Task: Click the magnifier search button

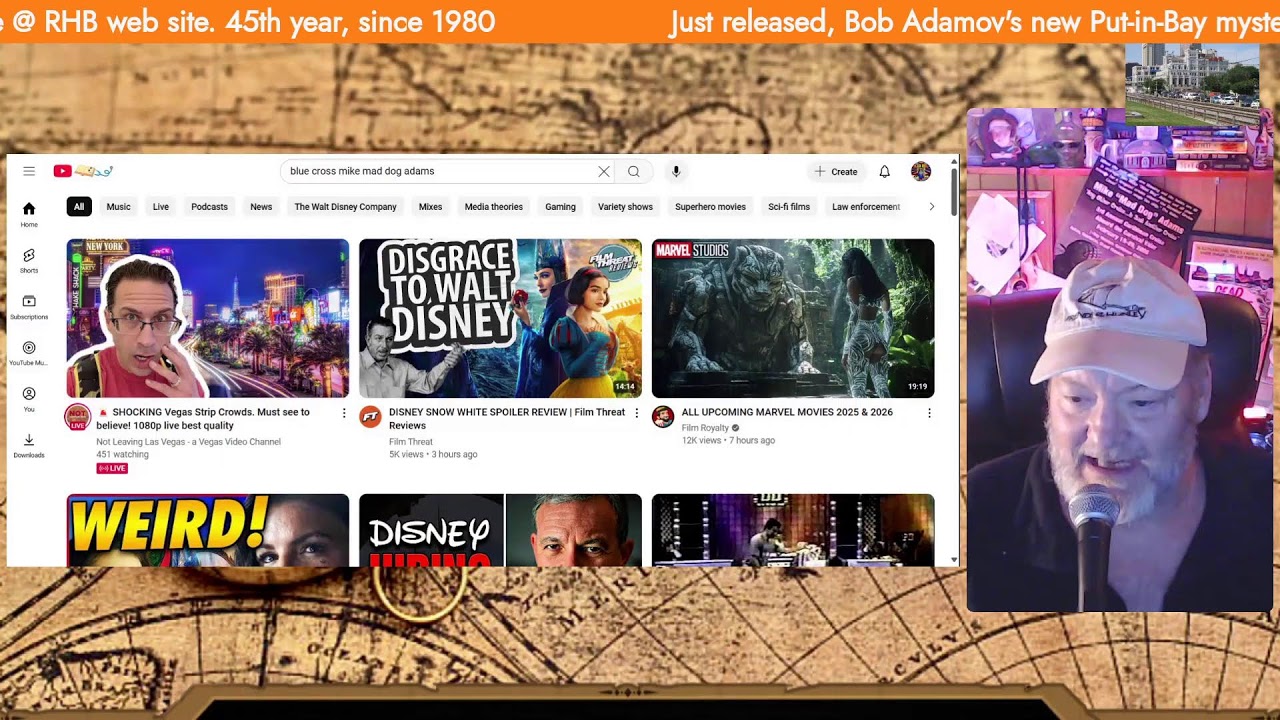Action: 634,171
